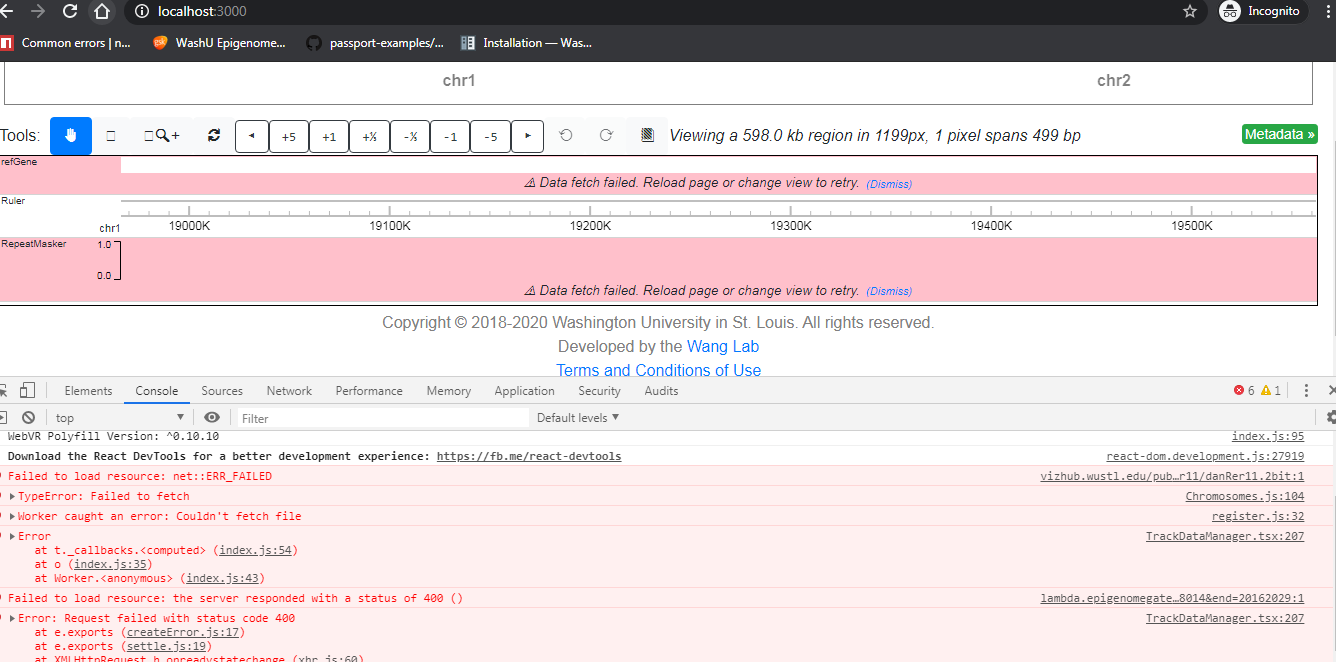
Task: Click the Metadata button
Action: 1279,132
